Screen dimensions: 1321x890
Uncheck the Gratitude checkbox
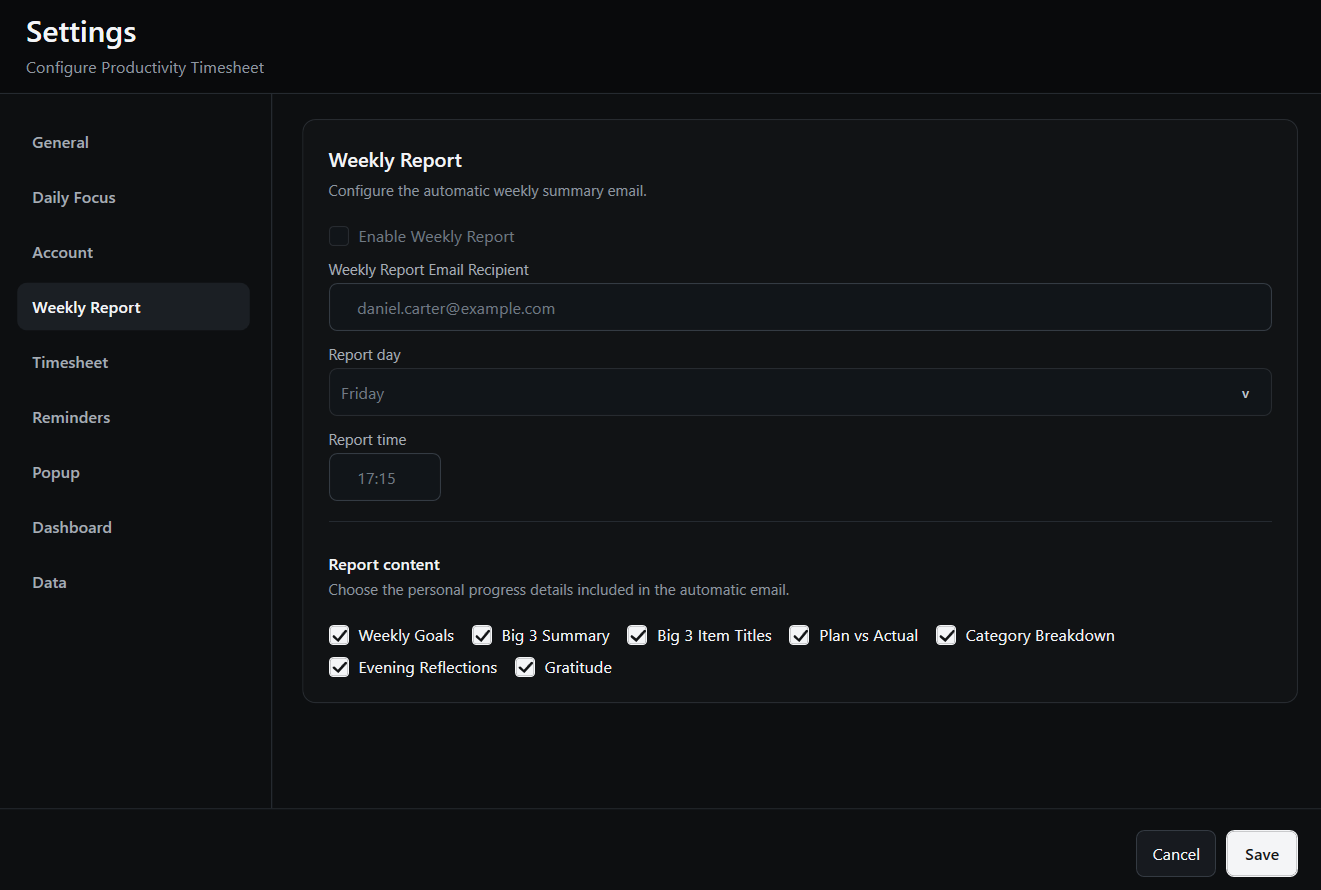click(x=525, y=667)
